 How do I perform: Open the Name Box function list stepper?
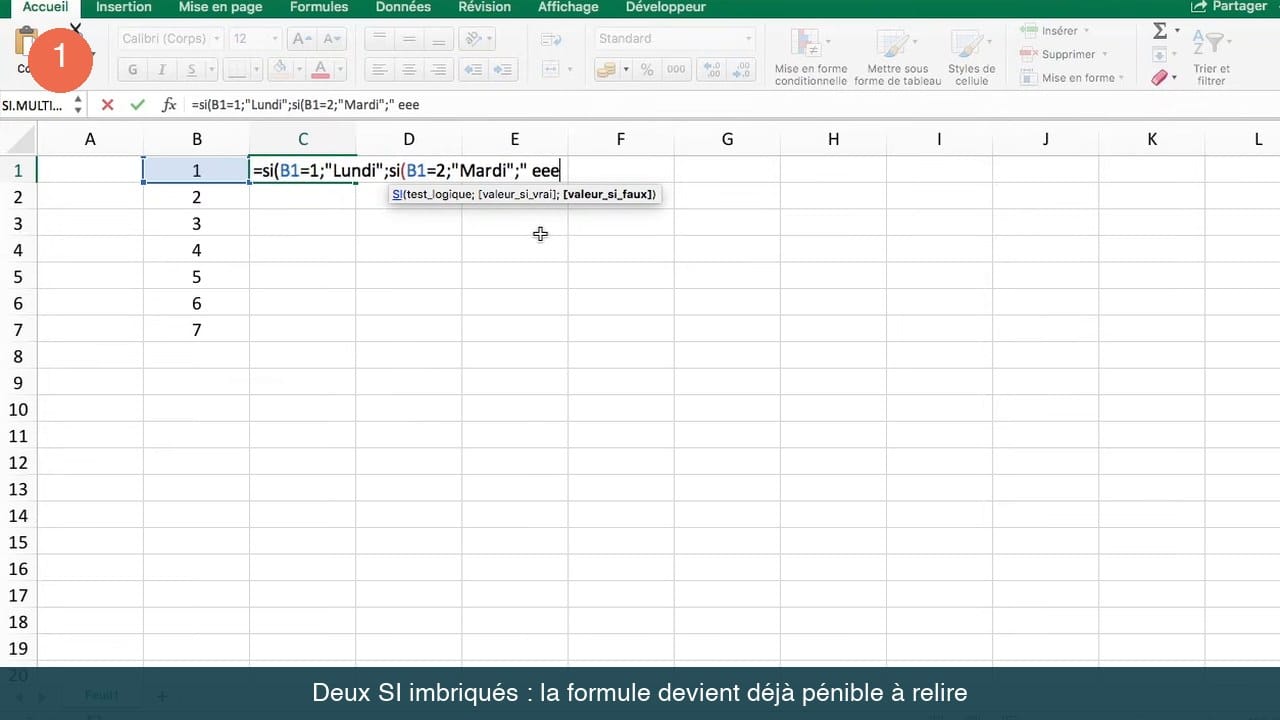click(x=78, y=104)
